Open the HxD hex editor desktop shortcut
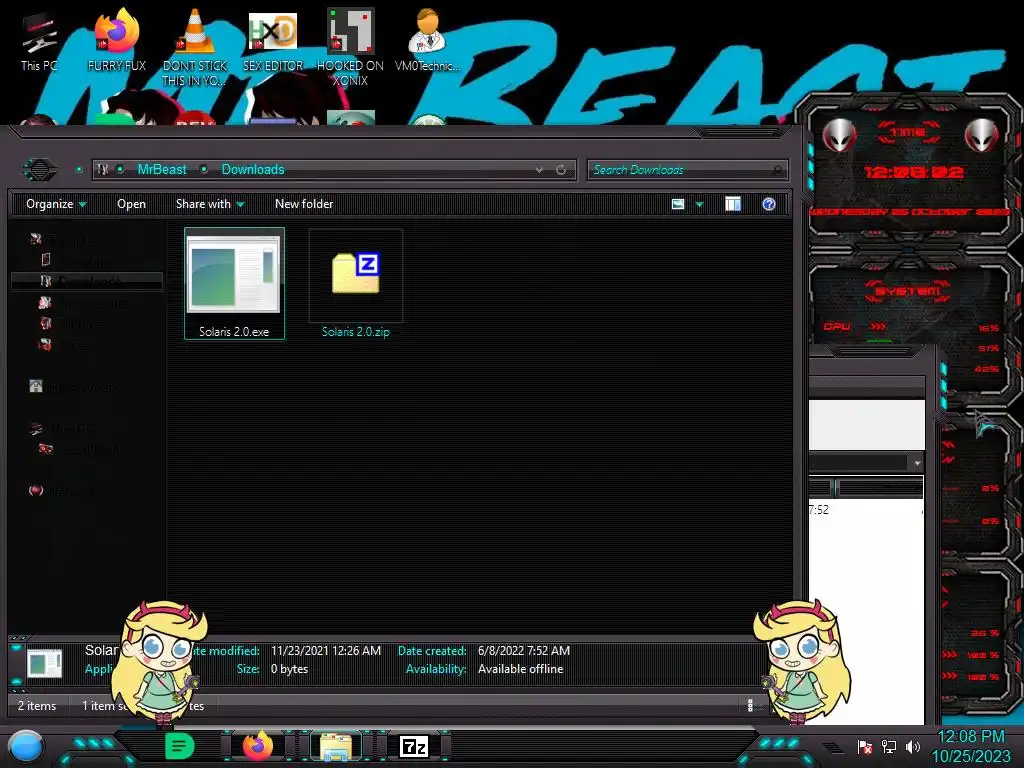 tap(273, 40)
